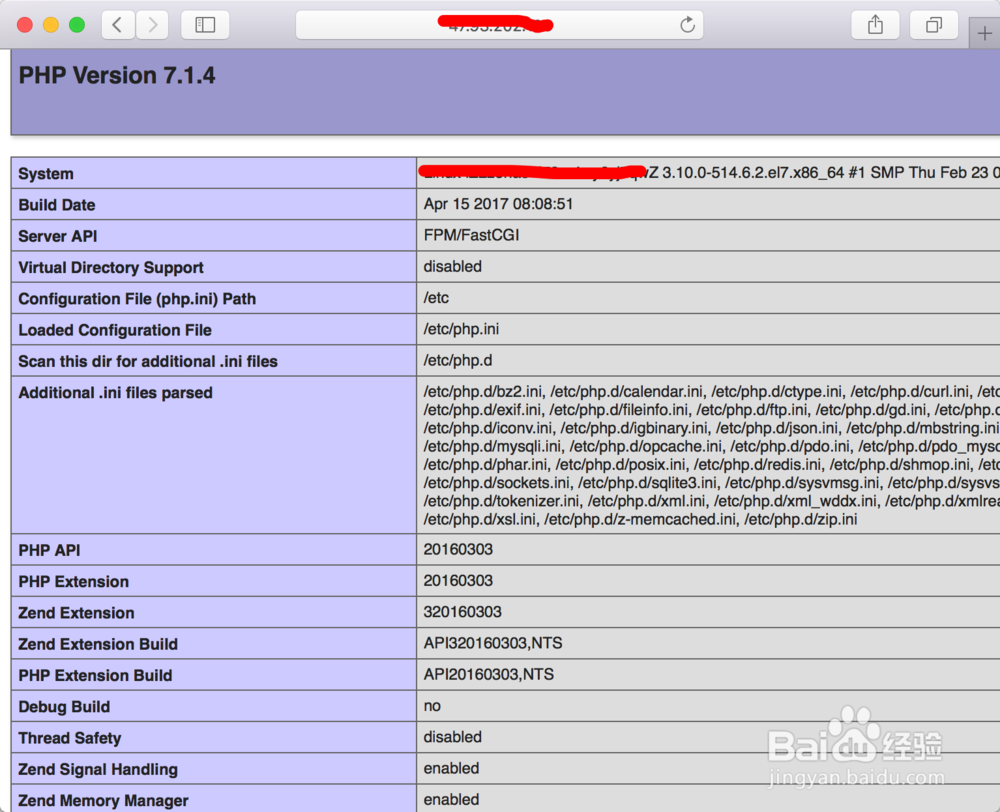Click the Loaded Configuration File label

click(115, 330)
